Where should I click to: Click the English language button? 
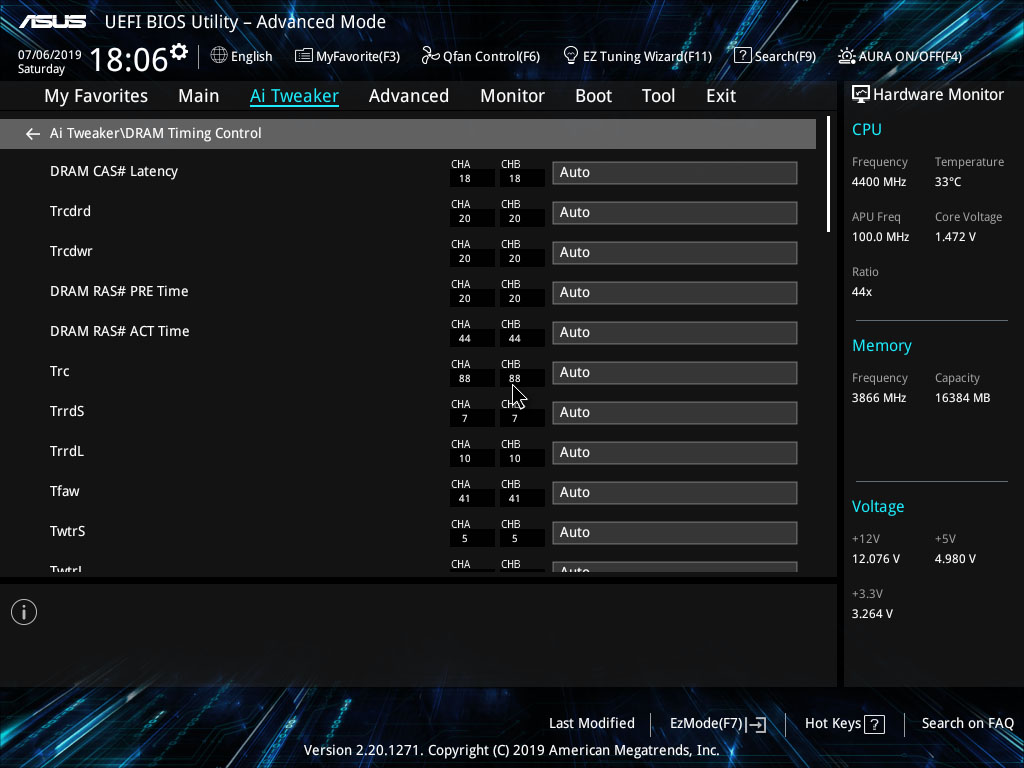pyautogui.click(x=251, y=56)
